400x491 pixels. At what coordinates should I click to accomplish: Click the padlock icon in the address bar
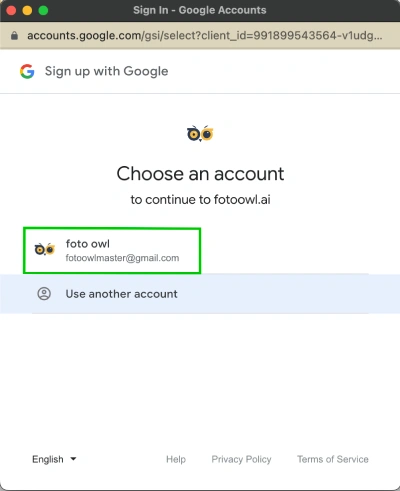coord(14,35)
